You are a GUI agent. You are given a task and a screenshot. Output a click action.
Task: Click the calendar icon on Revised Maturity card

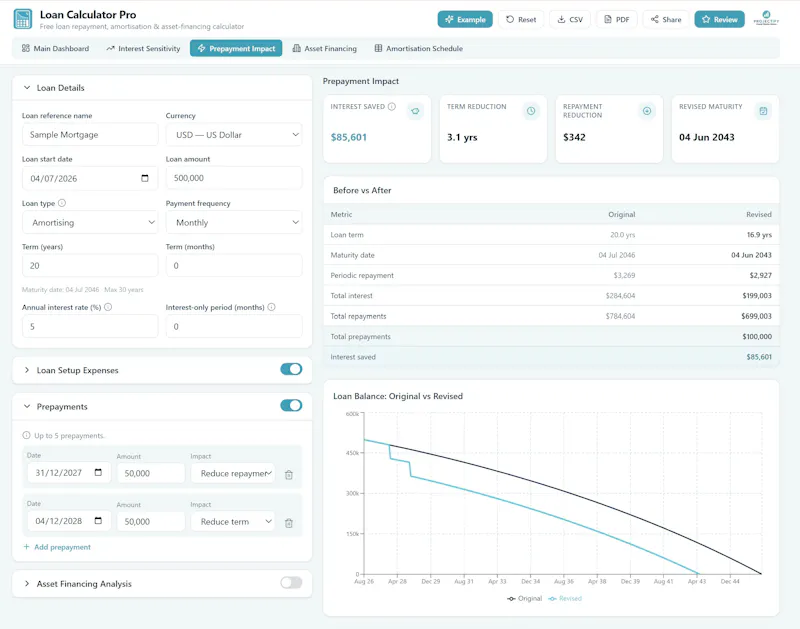click(x=763, y=111)
